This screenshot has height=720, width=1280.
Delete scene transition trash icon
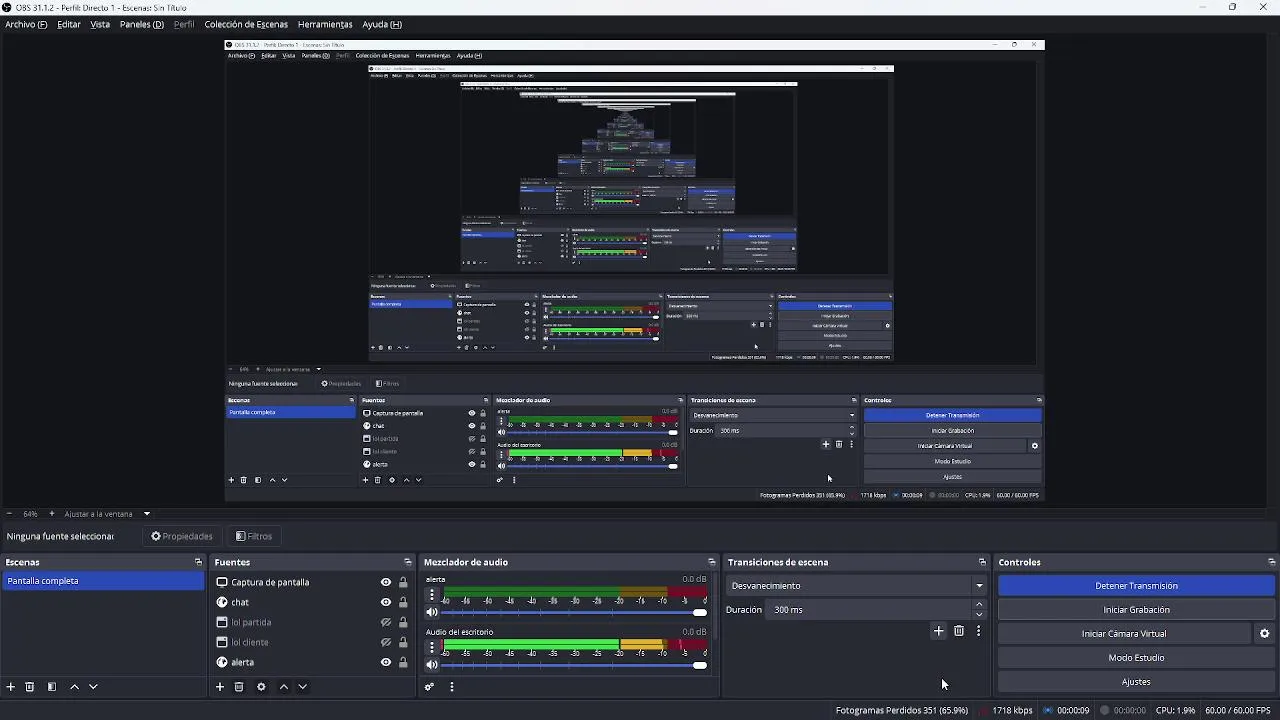coord(959,631)
